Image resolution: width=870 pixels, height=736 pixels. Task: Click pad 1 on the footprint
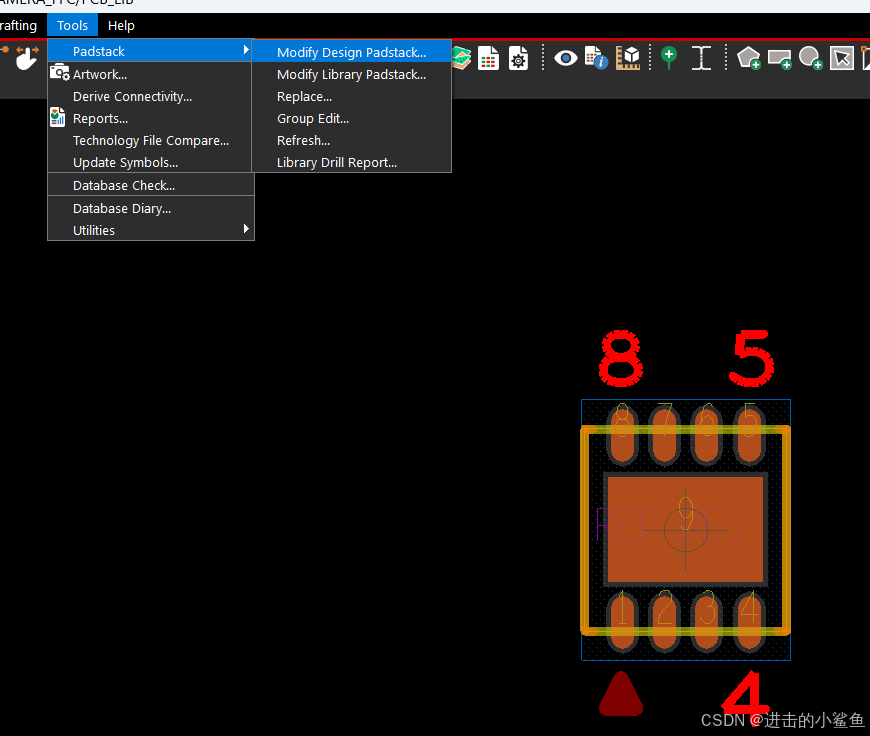click(622, 620)
